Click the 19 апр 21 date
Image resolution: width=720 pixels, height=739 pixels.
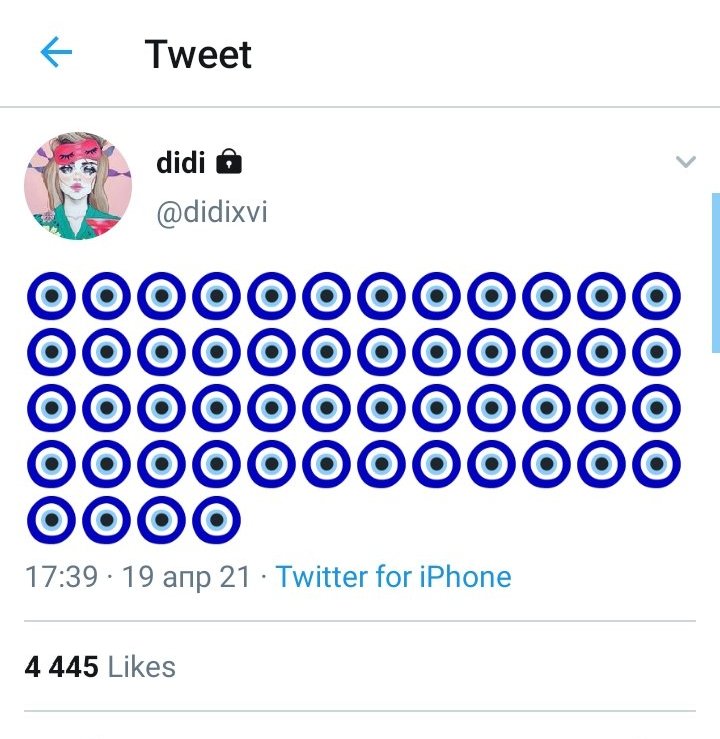tap(186, 577)
